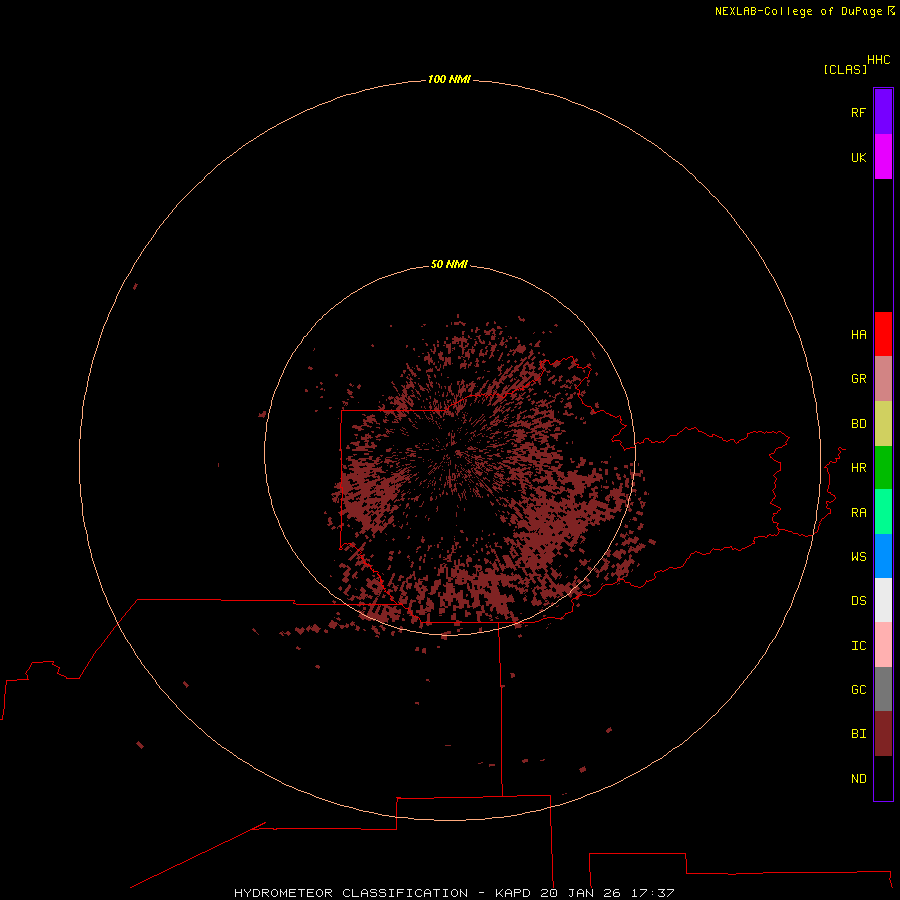Click the GC legend label
Viewport: 900px width, 900px height.
pos(858,690)
